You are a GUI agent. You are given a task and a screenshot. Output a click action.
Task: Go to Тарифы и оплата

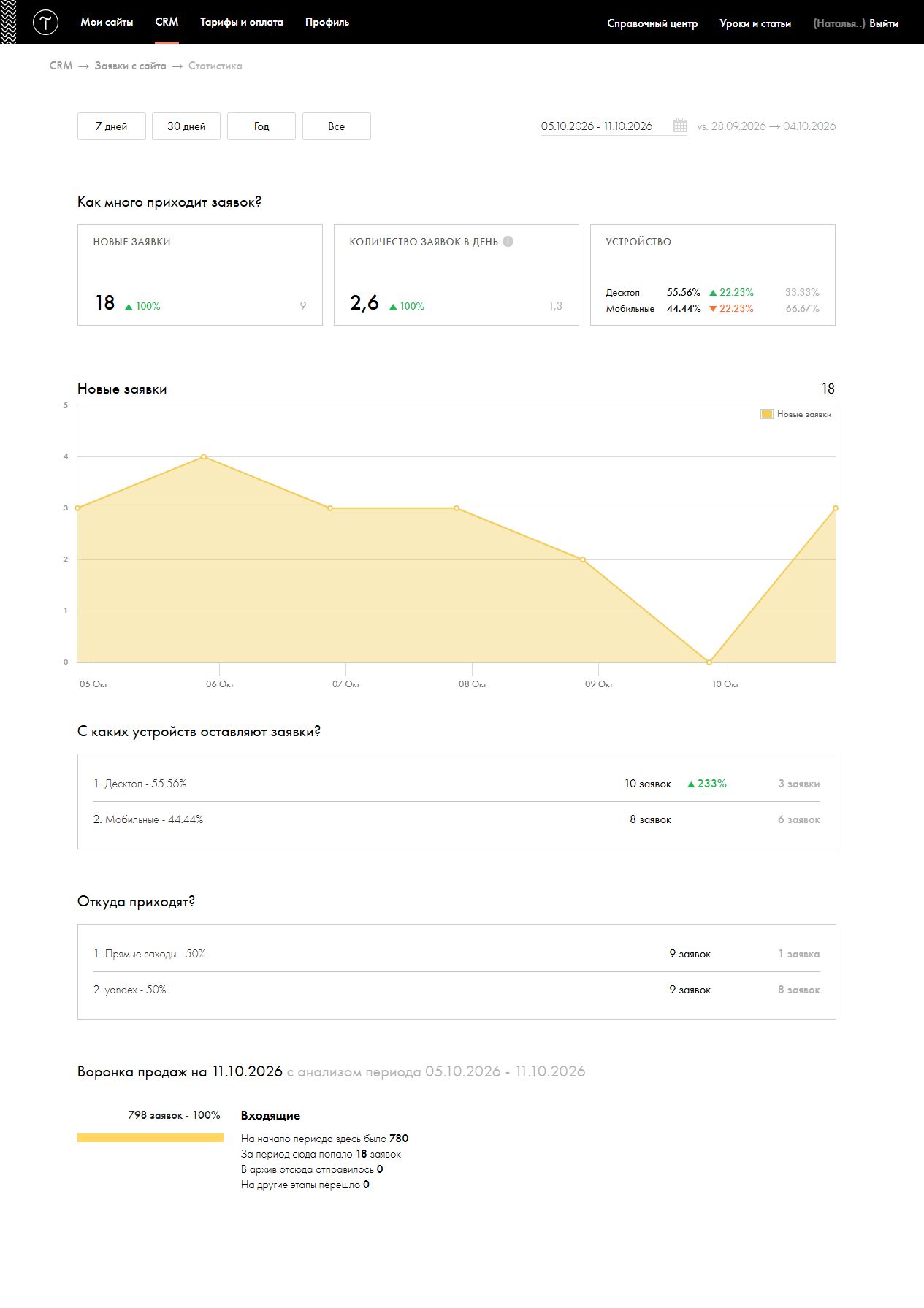pos(242,23)
